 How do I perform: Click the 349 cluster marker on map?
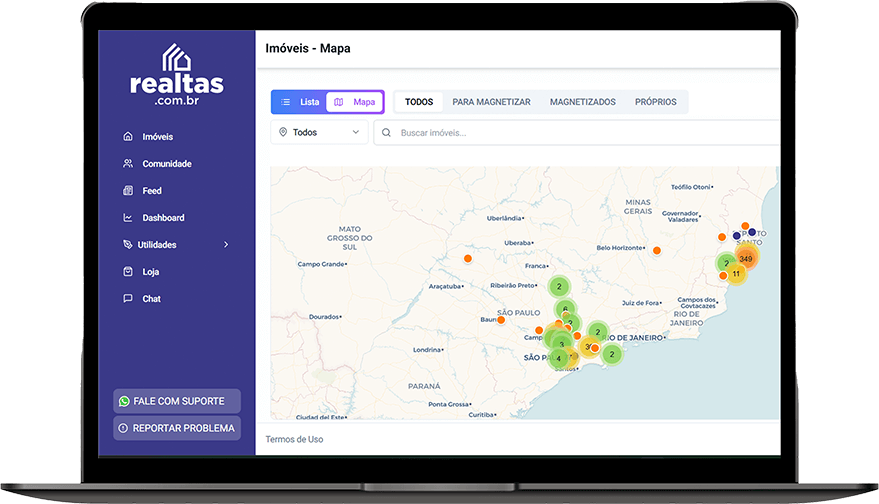coord(746,258)
